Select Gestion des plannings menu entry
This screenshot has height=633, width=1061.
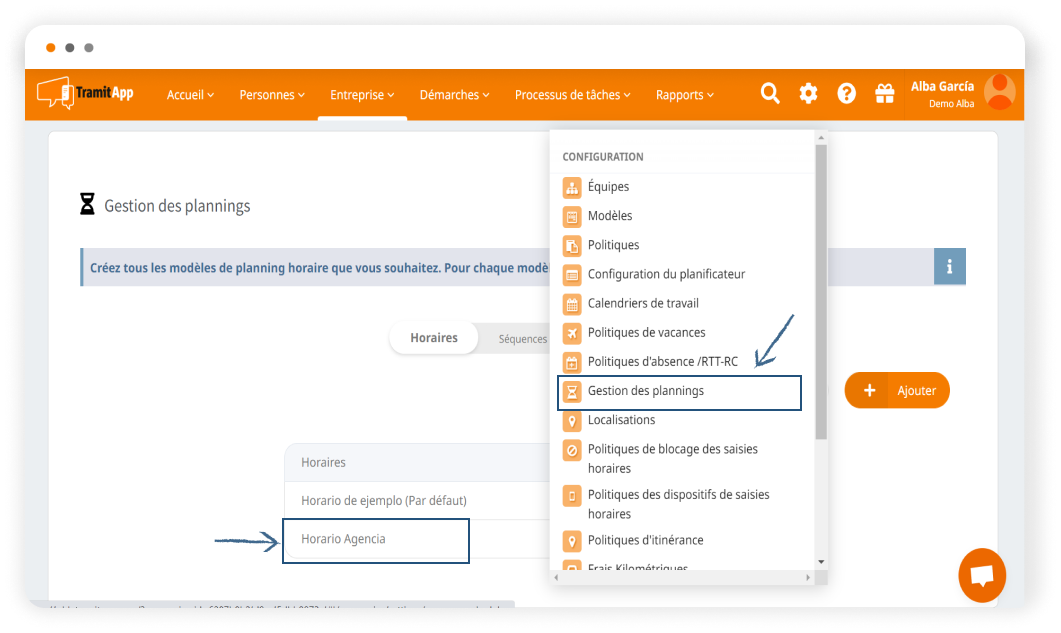[x=645, y=391]
